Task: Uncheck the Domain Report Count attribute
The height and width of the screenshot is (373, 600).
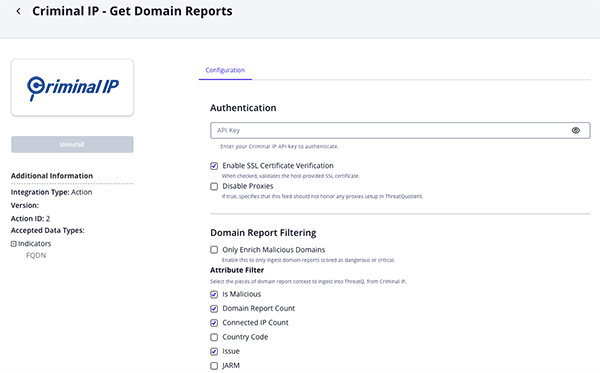Action: click(214, 308)
